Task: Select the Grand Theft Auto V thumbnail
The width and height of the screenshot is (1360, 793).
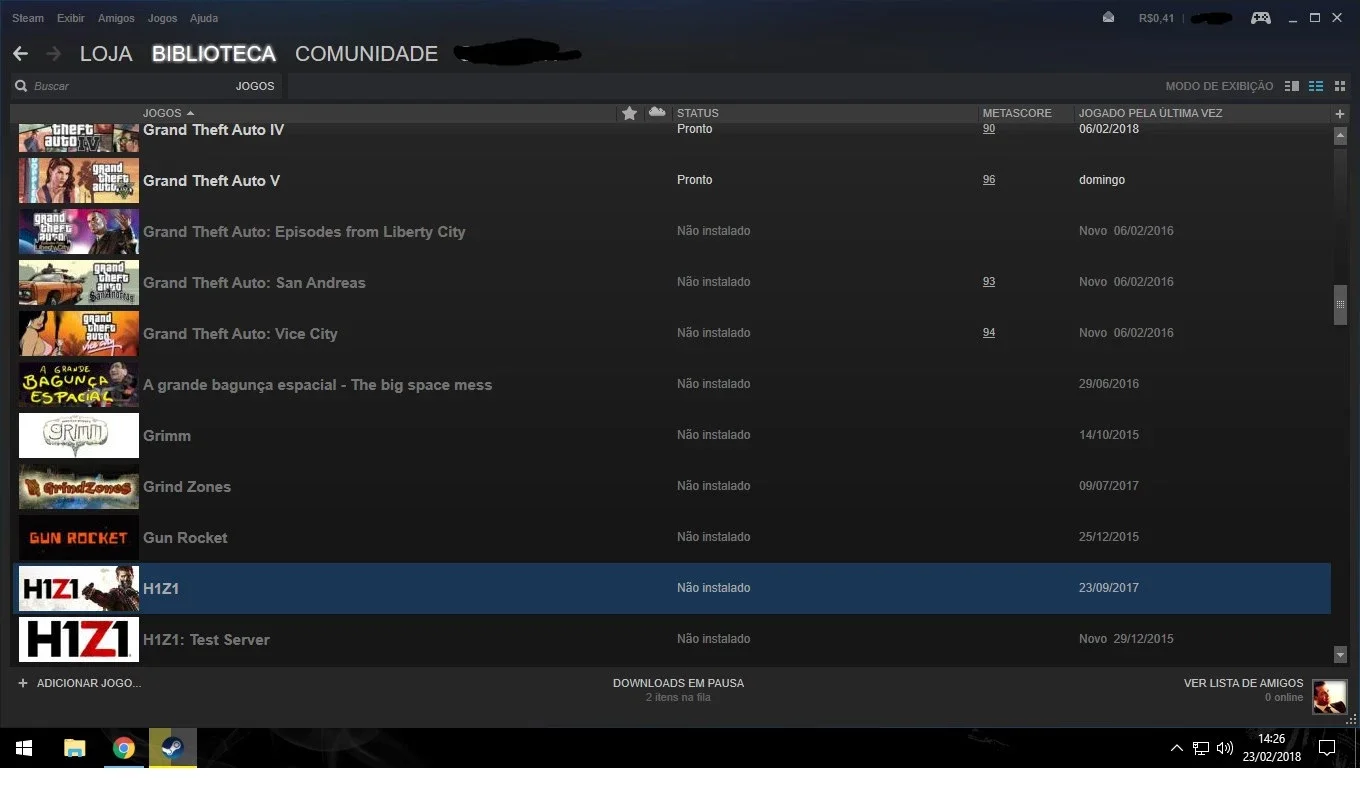Action: (x=79, y=181)
